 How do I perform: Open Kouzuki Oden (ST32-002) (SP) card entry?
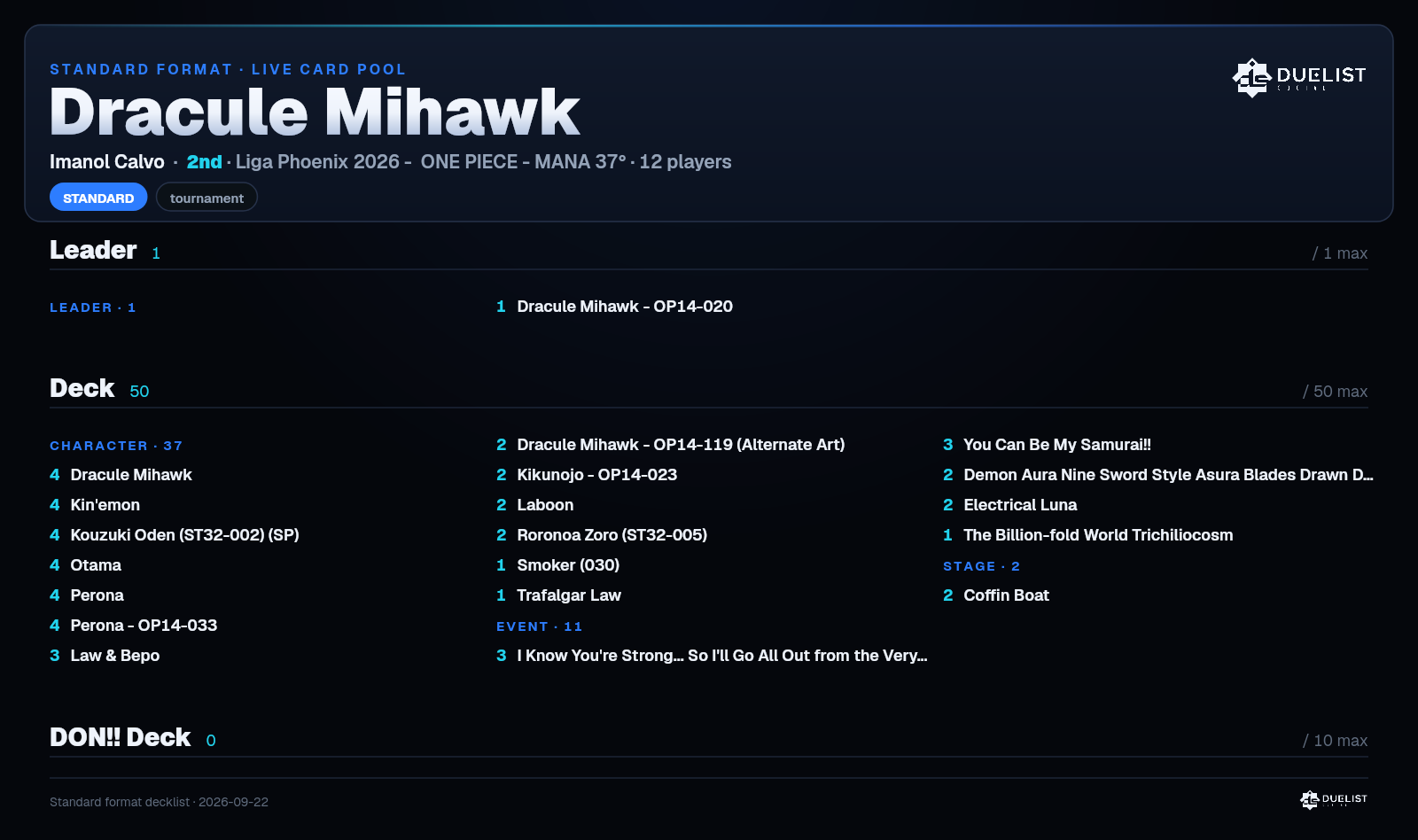[175, 535]
